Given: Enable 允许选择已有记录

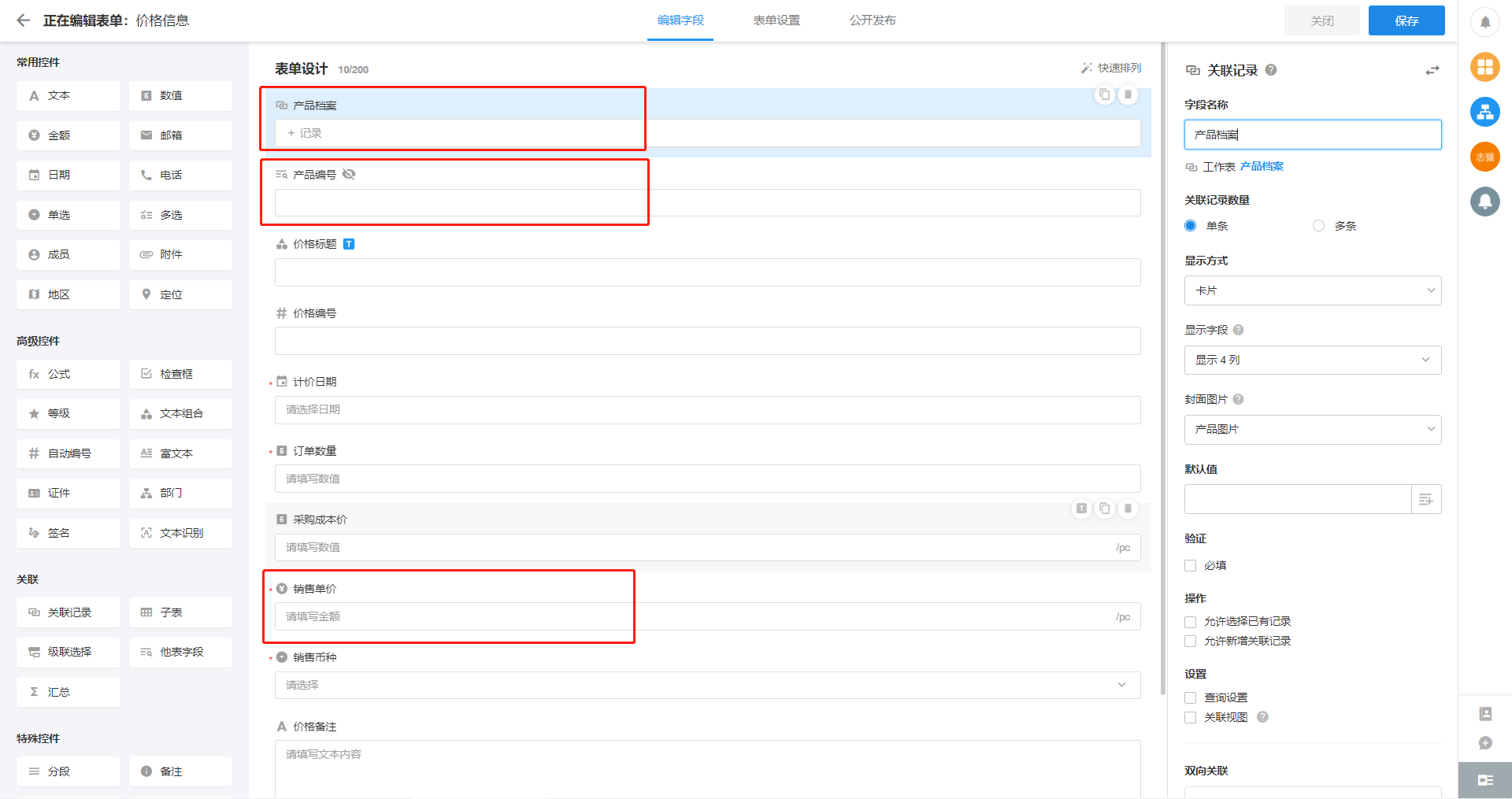Looking at the screenshot, I should click(1191, 622).
